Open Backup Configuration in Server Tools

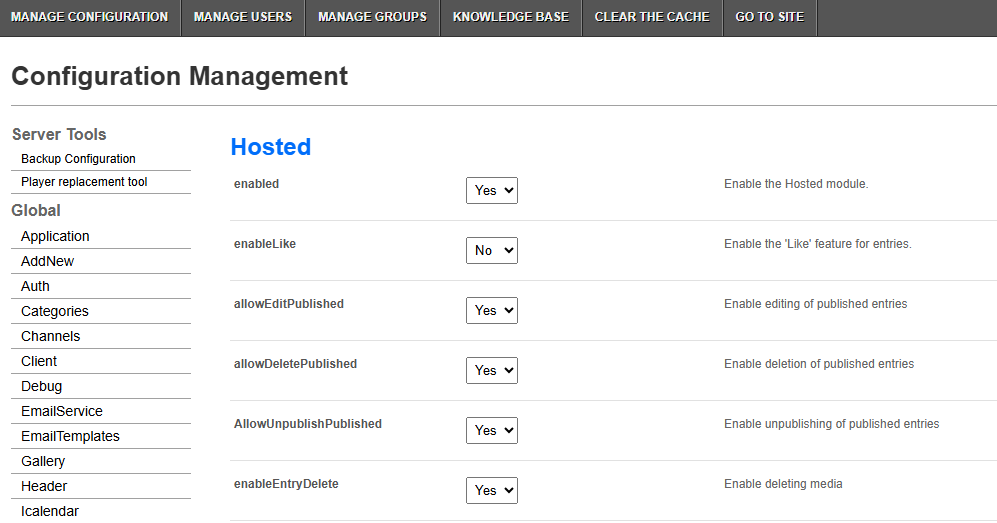point(78,159)
